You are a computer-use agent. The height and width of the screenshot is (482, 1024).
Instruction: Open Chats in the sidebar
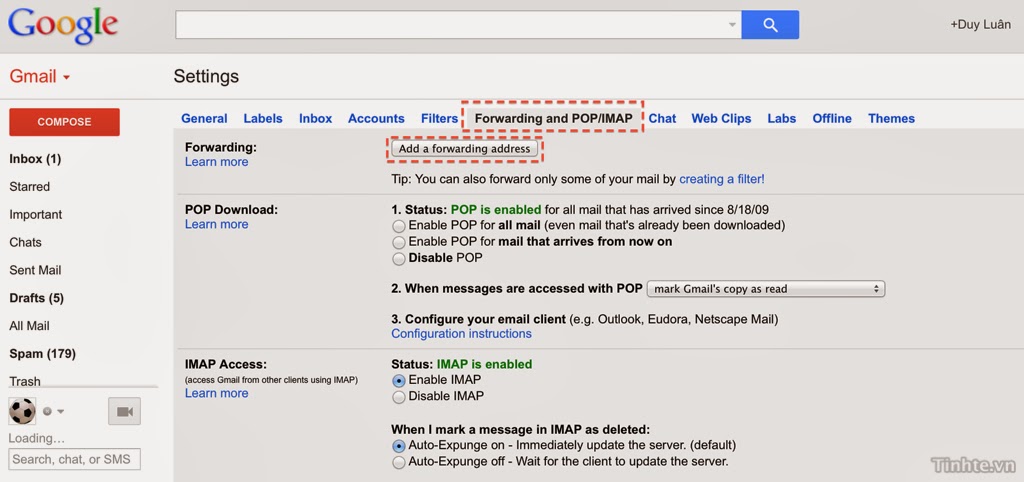coord(25,242)
